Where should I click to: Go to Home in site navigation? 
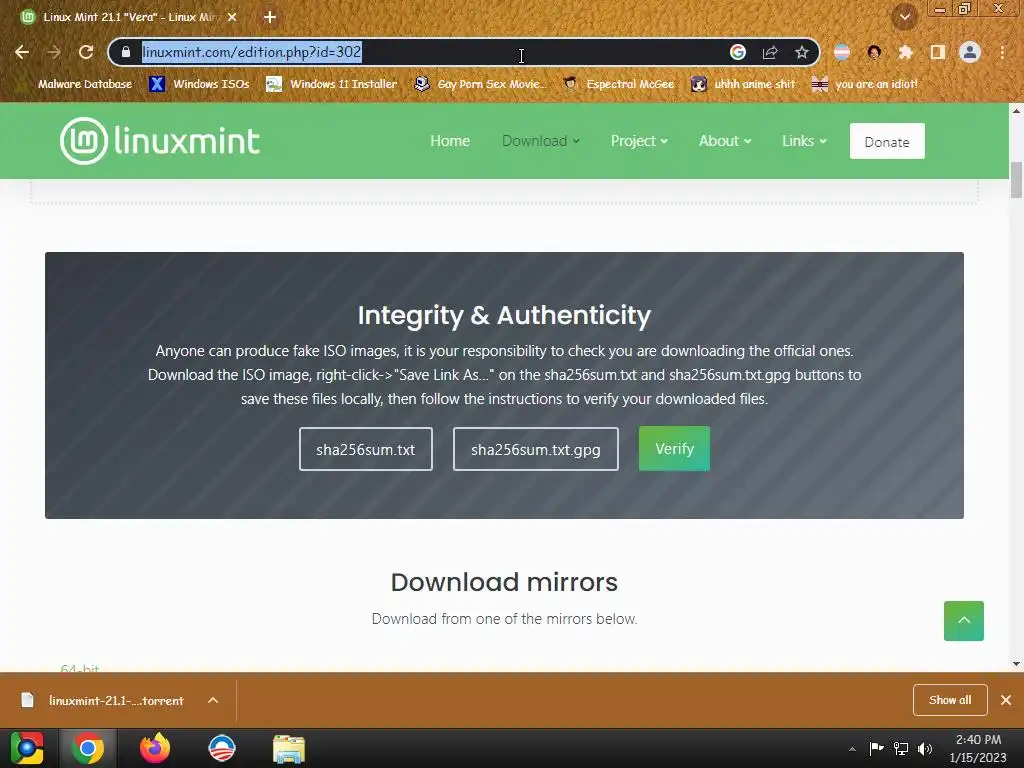pos(450,141)
